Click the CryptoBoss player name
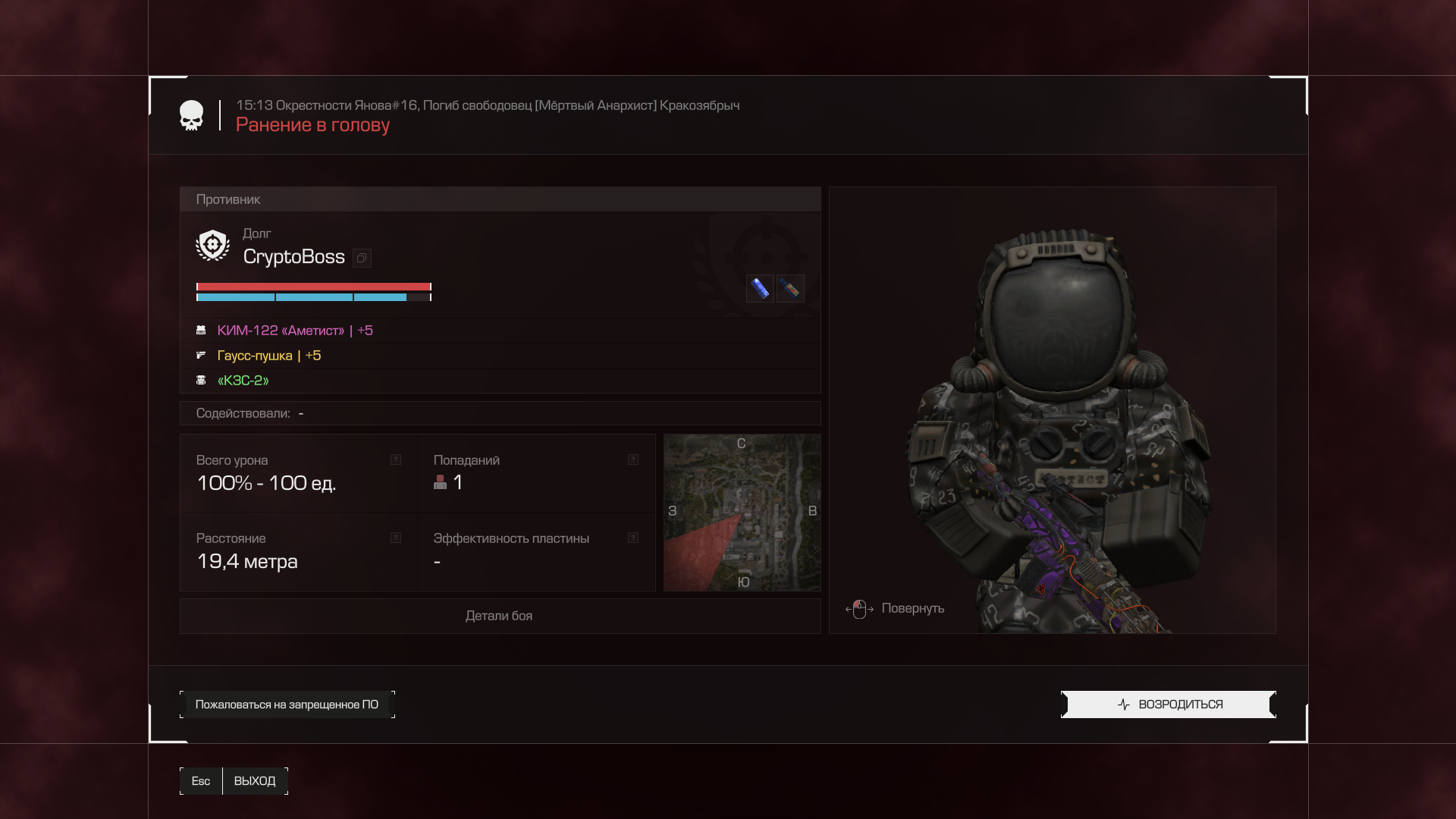 (294, 257)
